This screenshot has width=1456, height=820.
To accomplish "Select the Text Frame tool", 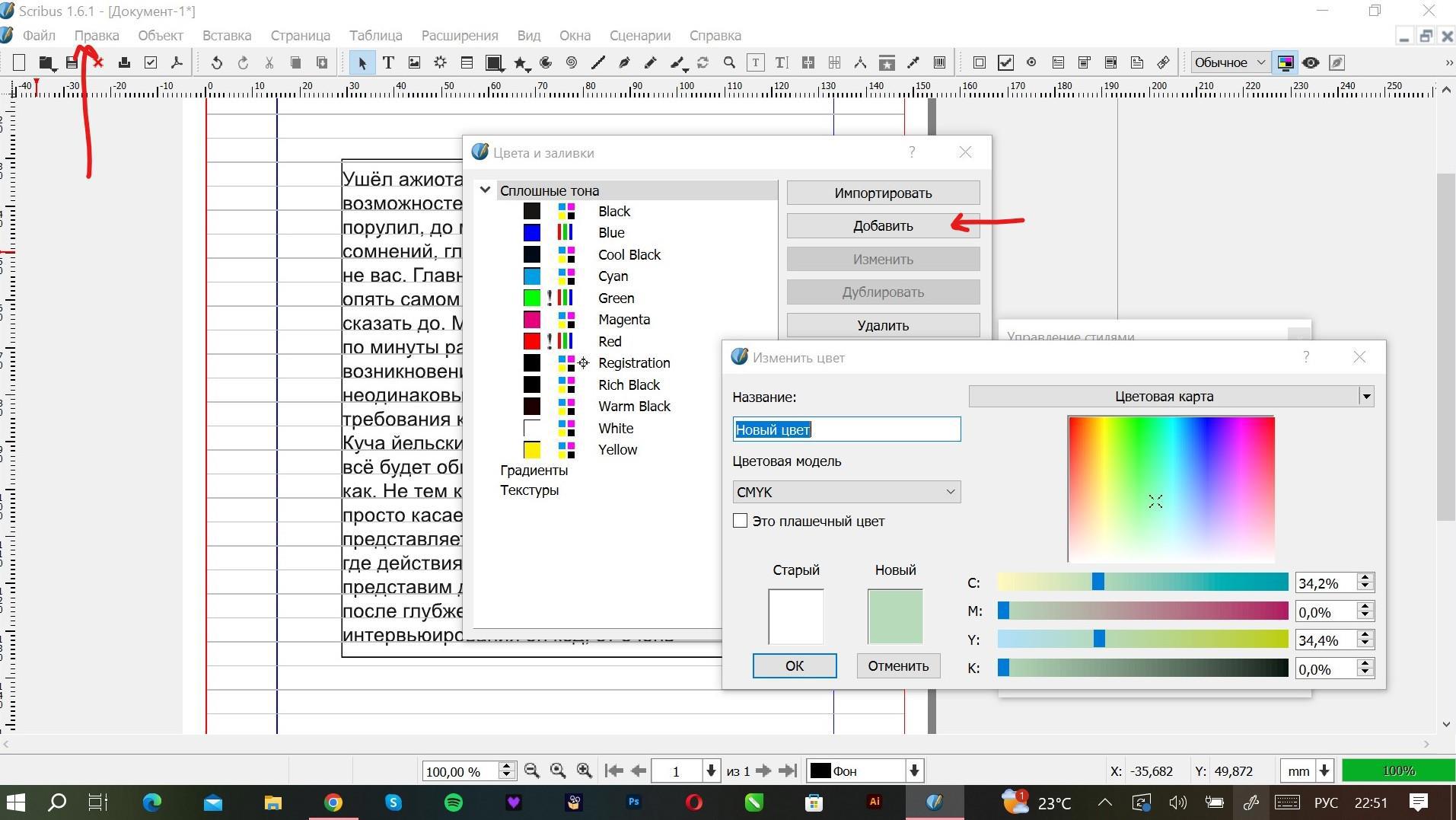I will tap(388, 63).
